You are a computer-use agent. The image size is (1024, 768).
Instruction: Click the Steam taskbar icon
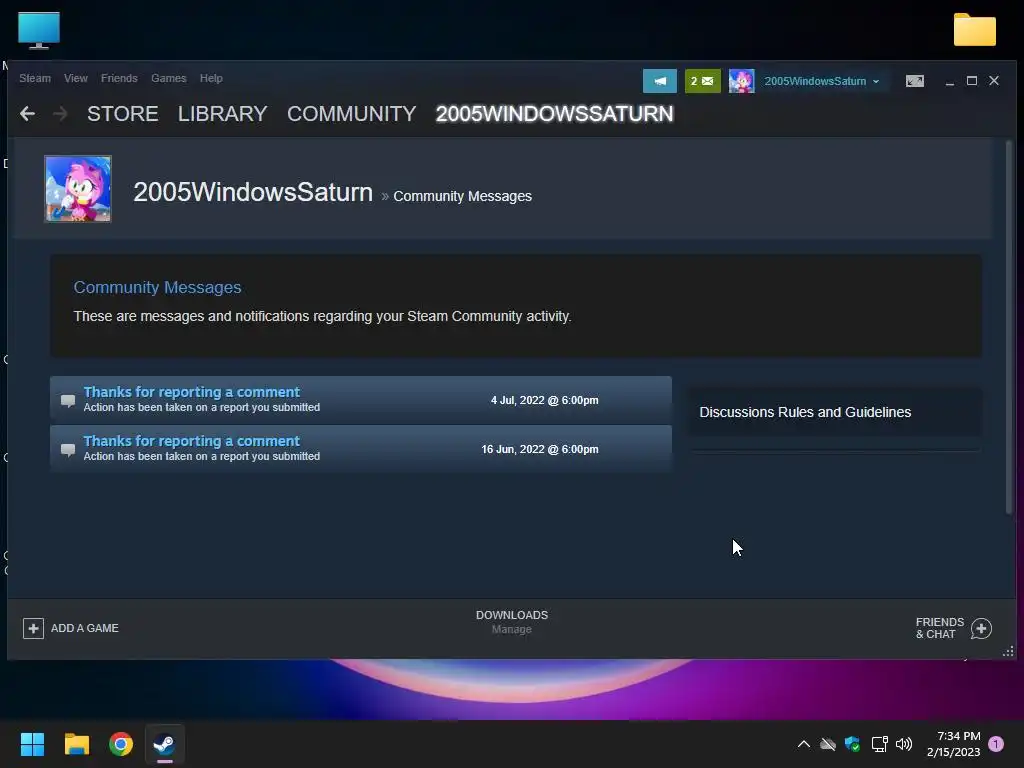coord(165,744)
